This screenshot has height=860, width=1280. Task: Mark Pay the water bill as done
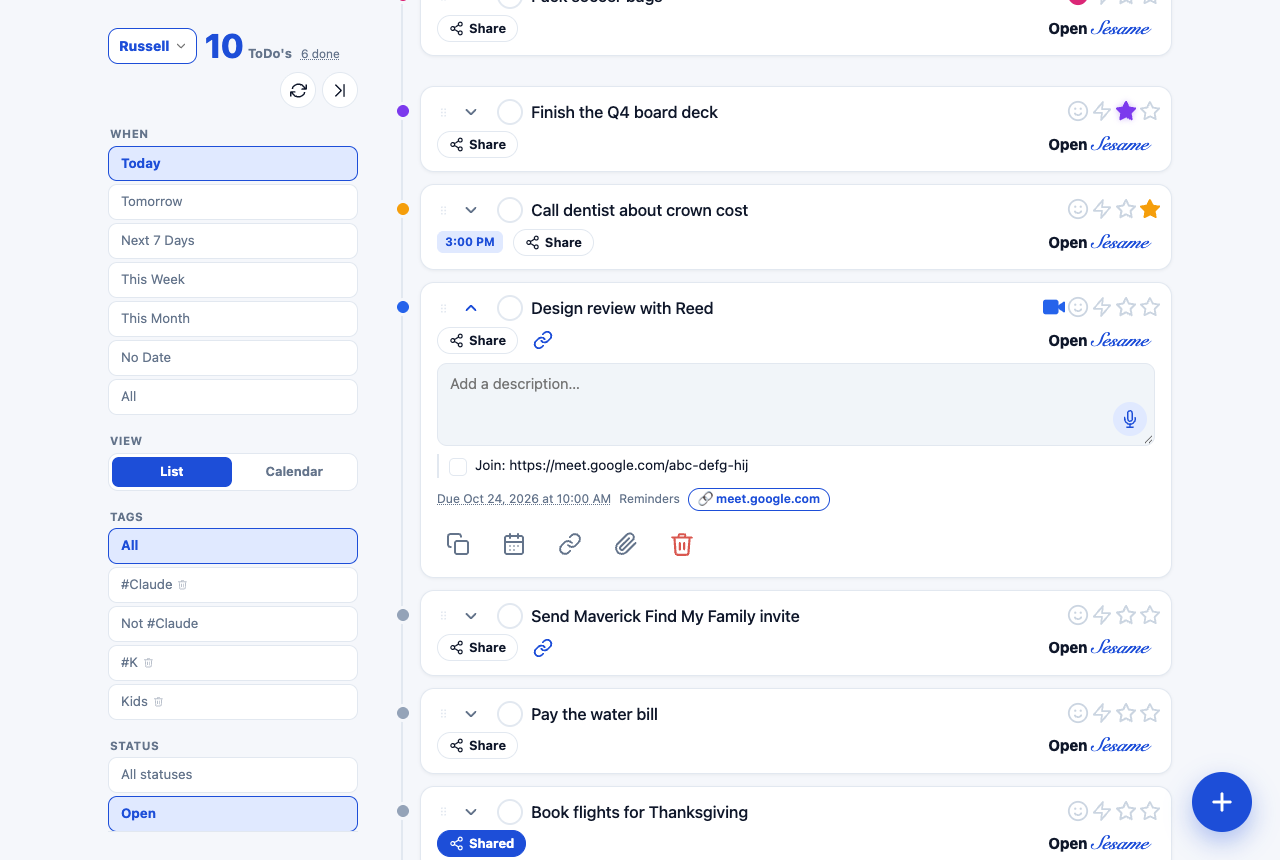pyautogui.click(x=510, y=714)
